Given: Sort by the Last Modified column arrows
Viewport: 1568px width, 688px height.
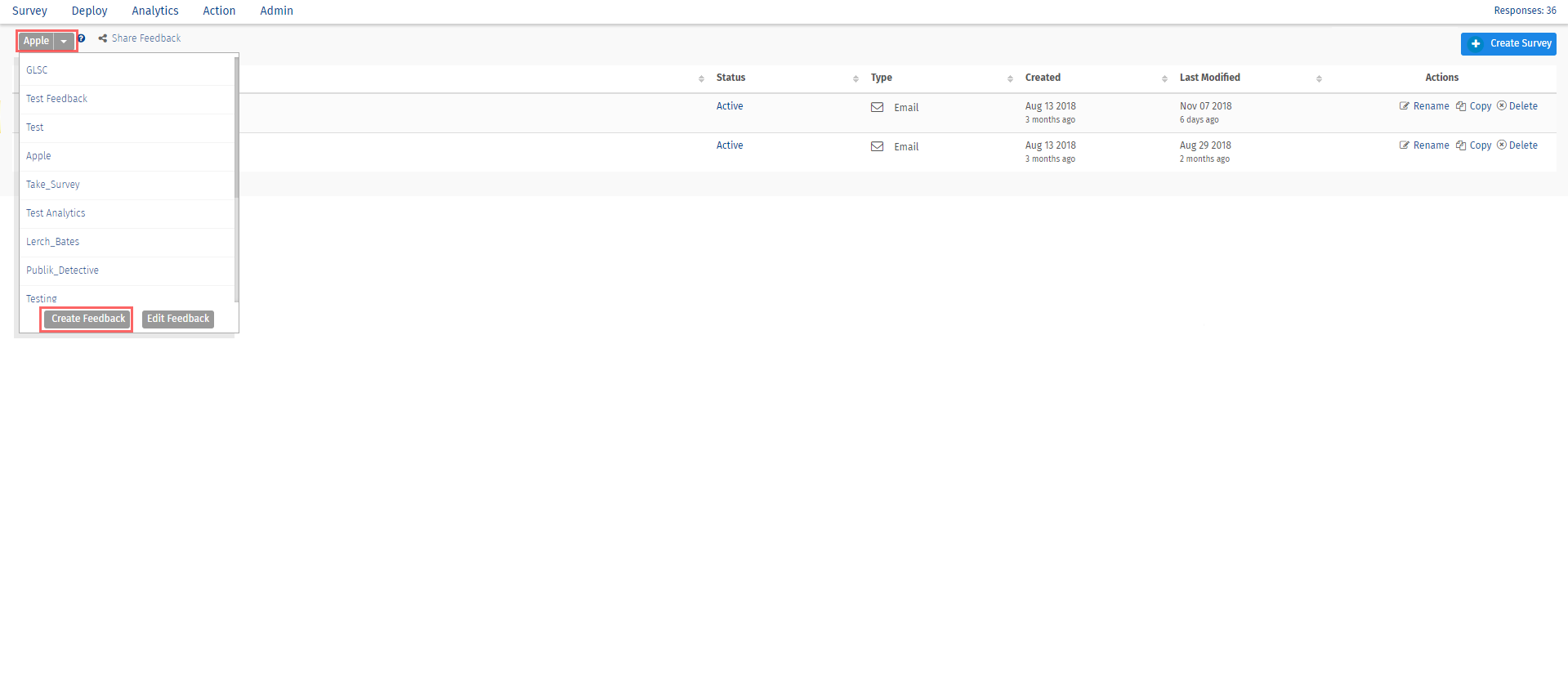Looking at the screenshot, I should point(1319,78).
